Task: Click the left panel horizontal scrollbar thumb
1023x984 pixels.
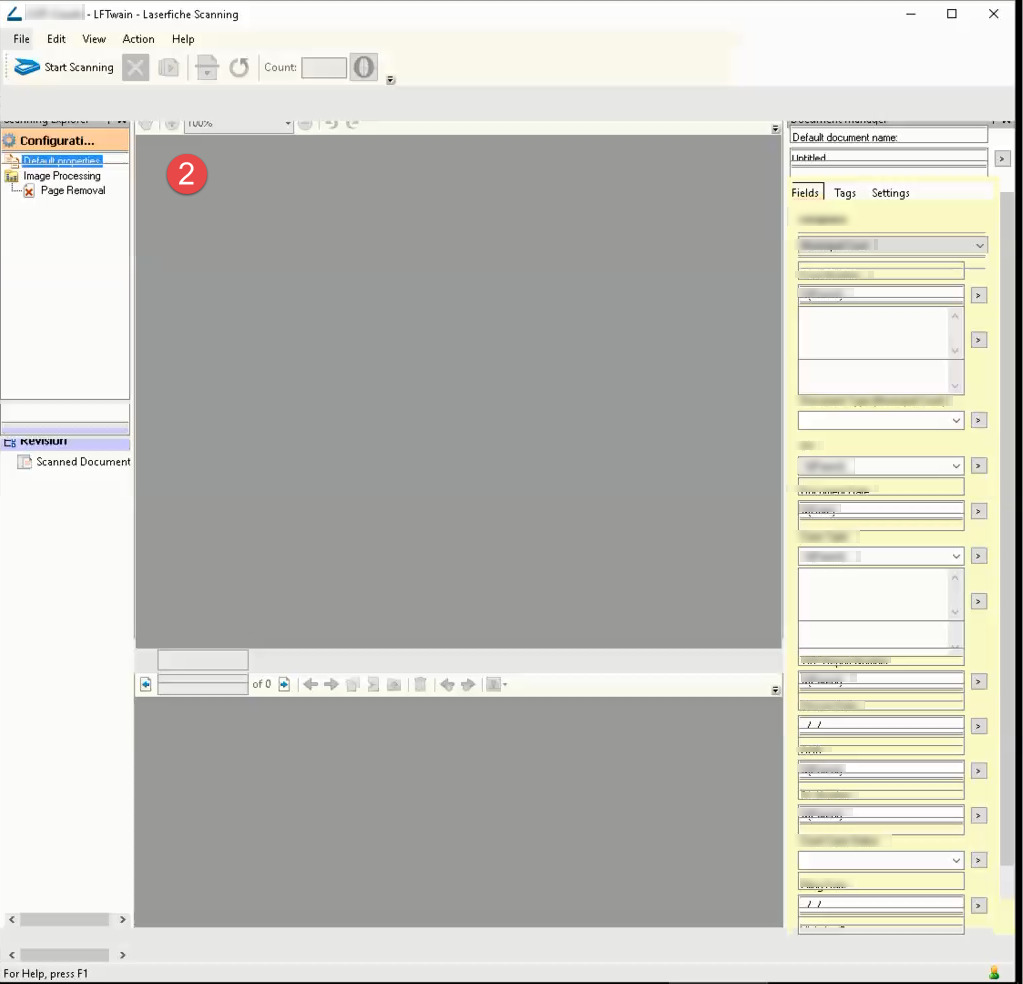Action: (x=64, y=919)
